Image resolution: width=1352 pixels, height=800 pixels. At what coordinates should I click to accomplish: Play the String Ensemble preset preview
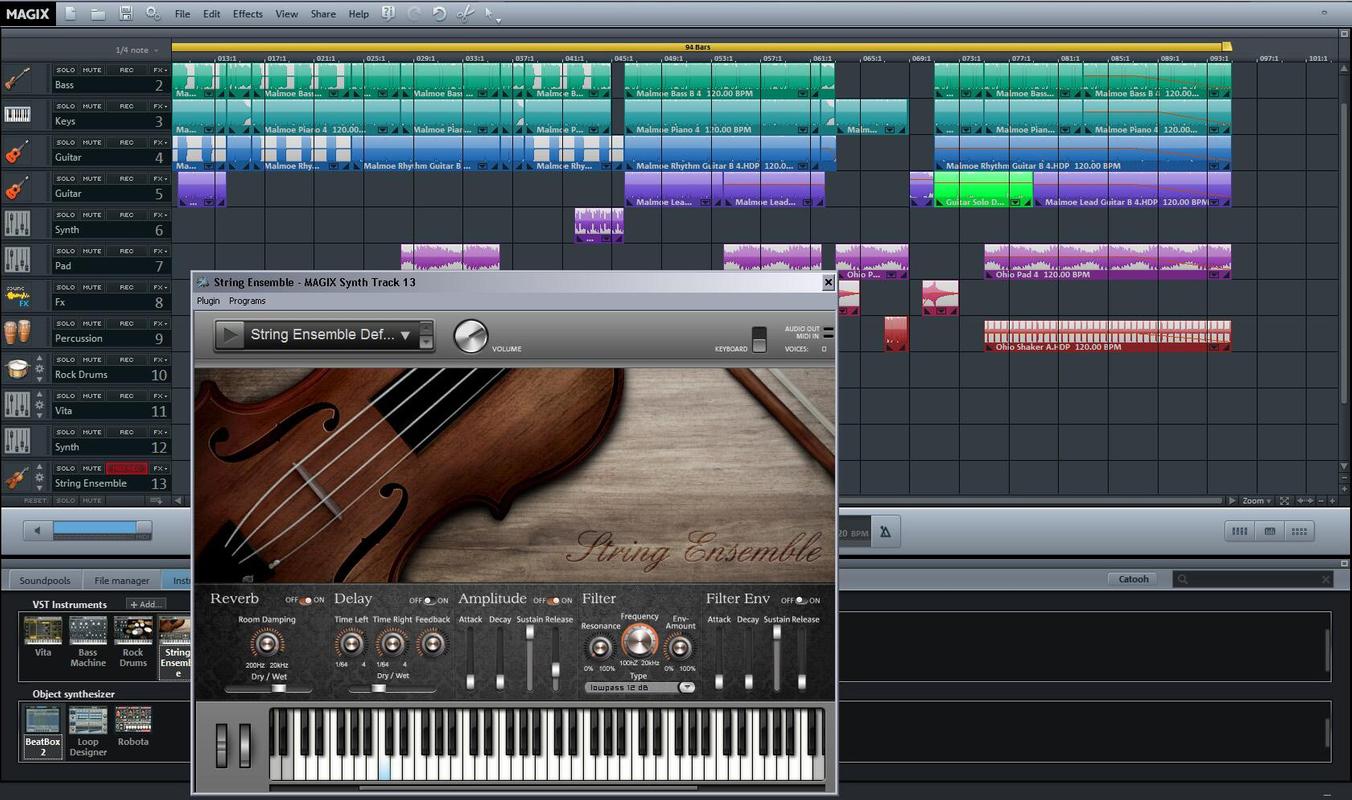pyautogui.click(x=231, y=335)
